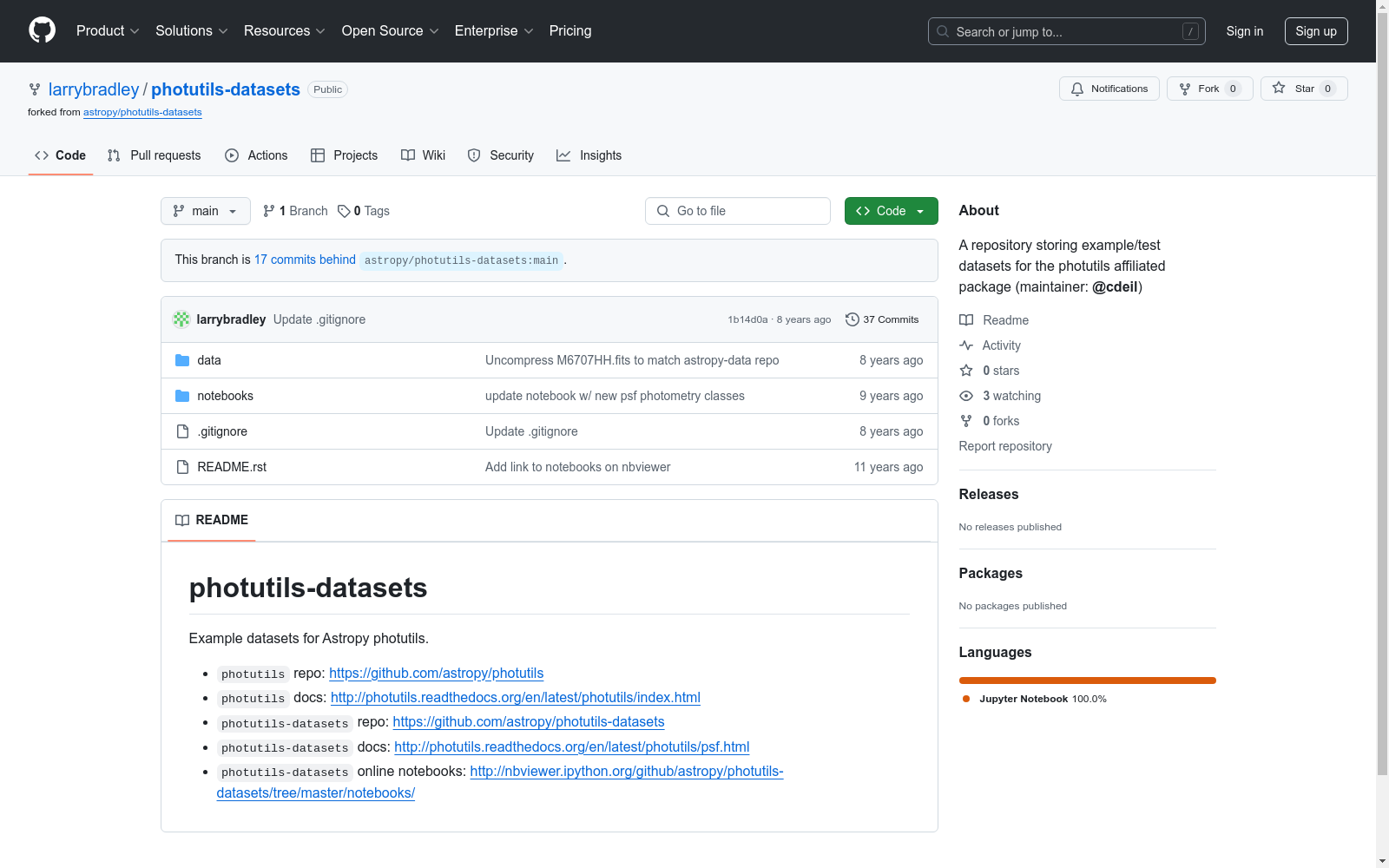The image size is (1389, 868).
Task: Open the astropy/photutils-datasets forked-from link
Action: point(142,112)
